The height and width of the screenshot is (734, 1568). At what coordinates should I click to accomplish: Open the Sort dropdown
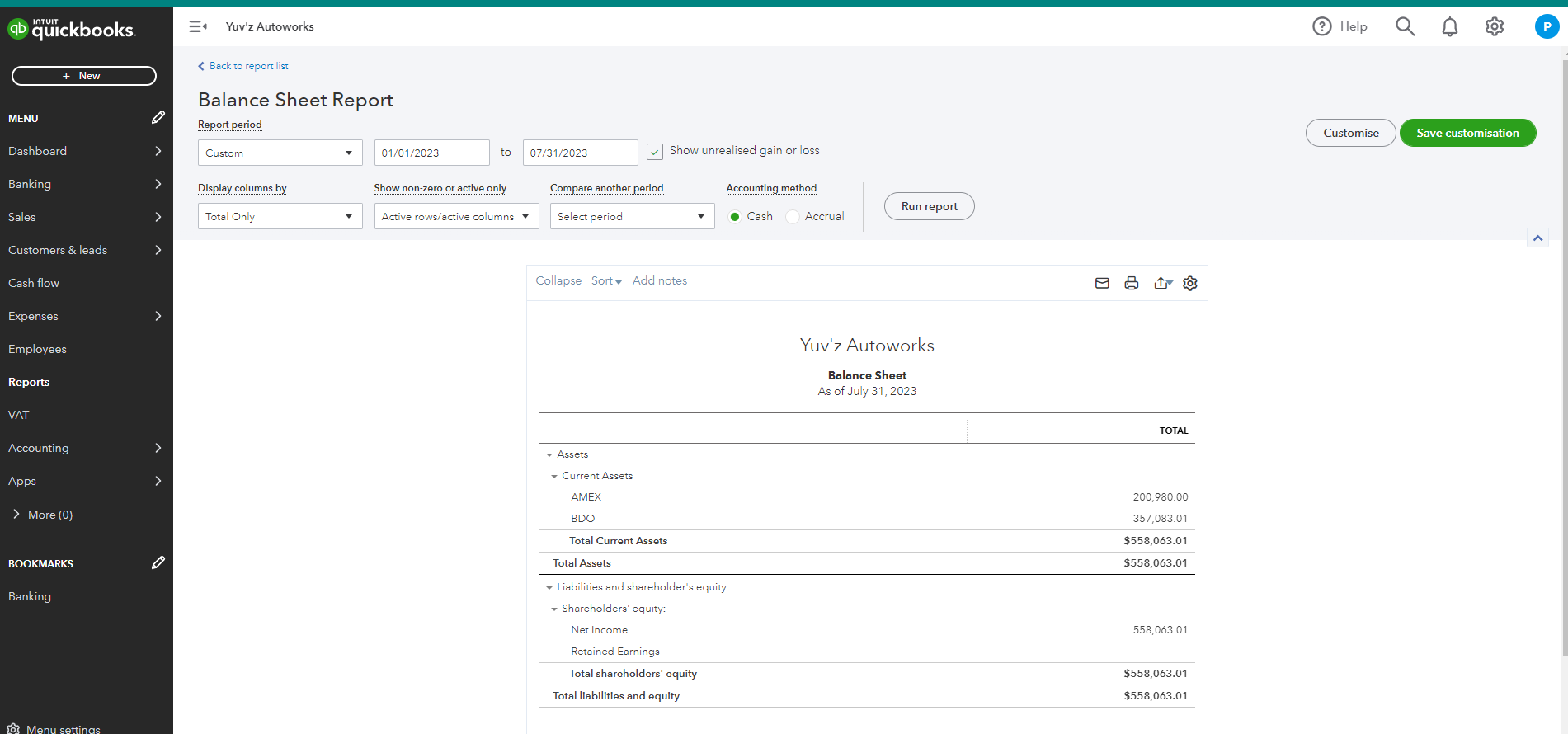(x=606, y=280)
